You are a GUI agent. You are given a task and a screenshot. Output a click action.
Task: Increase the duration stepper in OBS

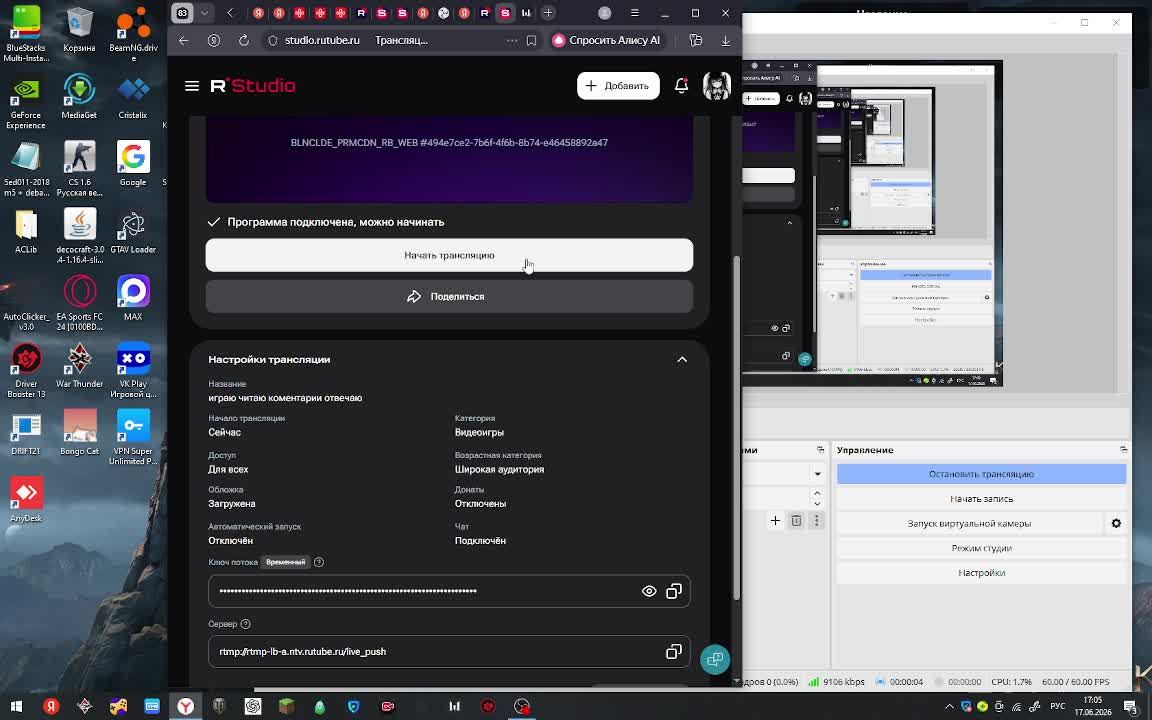(x=817, y=493)
